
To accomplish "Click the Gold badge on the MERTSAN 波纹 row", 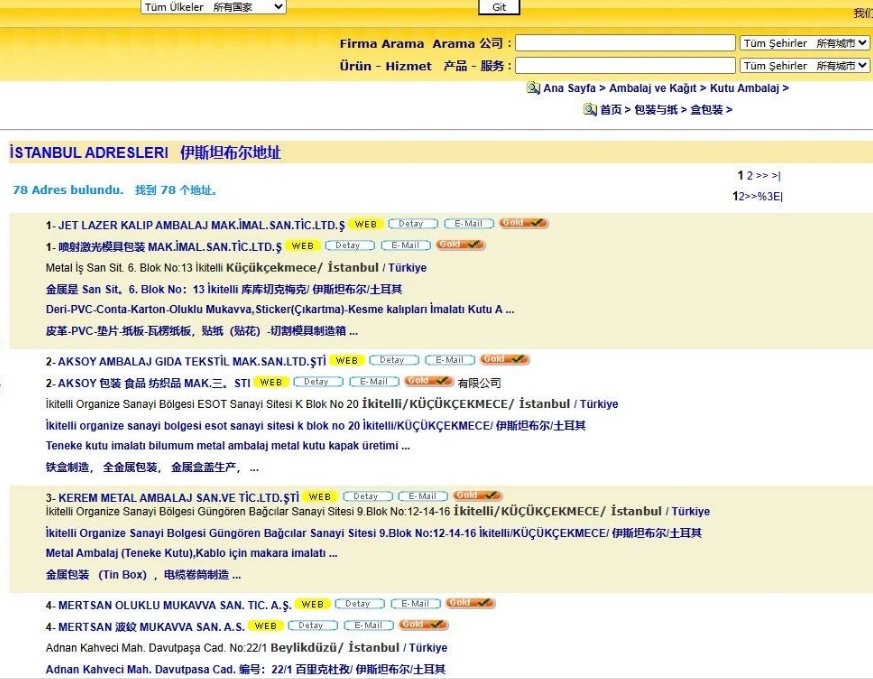I will tap(424, 625).
